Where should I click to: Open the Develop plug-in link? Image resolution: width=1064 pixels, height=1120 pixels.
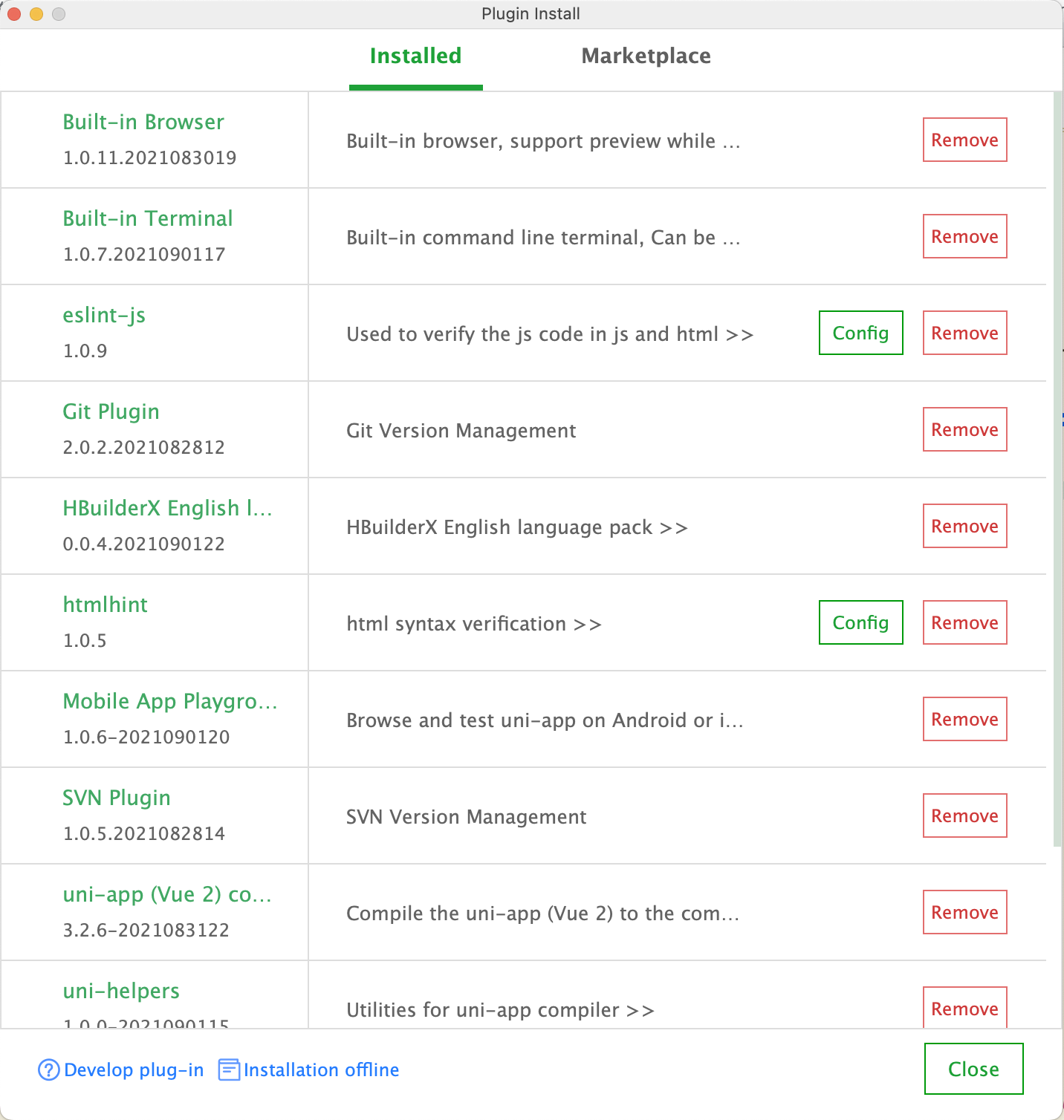tap(134, 1070)
